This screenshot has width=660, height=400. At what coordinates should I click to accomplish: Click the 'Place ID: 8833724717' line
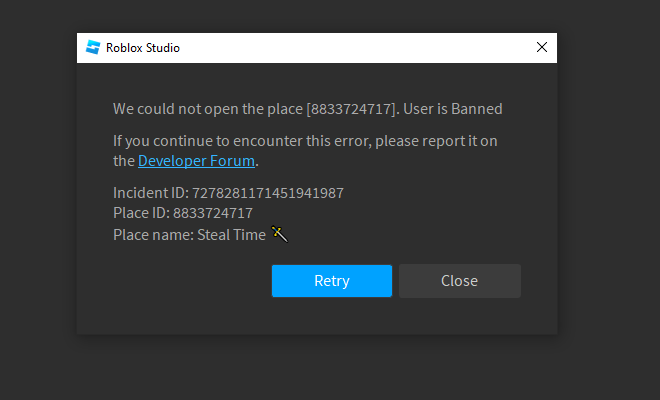[x=183, y=213]
